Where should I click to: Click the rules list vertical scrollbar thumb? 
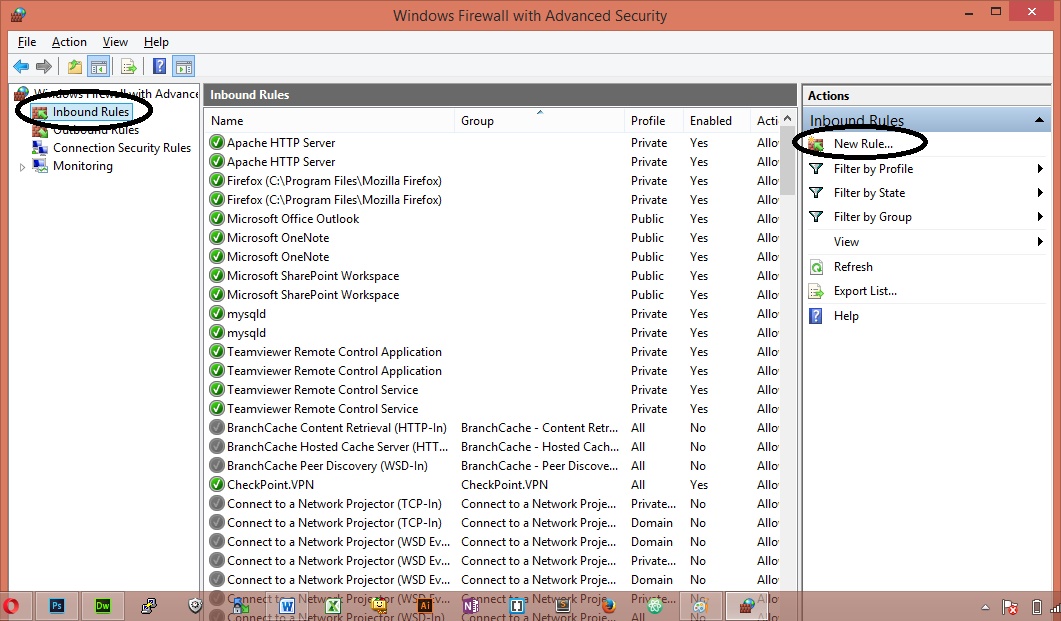[x=787, y=161]
